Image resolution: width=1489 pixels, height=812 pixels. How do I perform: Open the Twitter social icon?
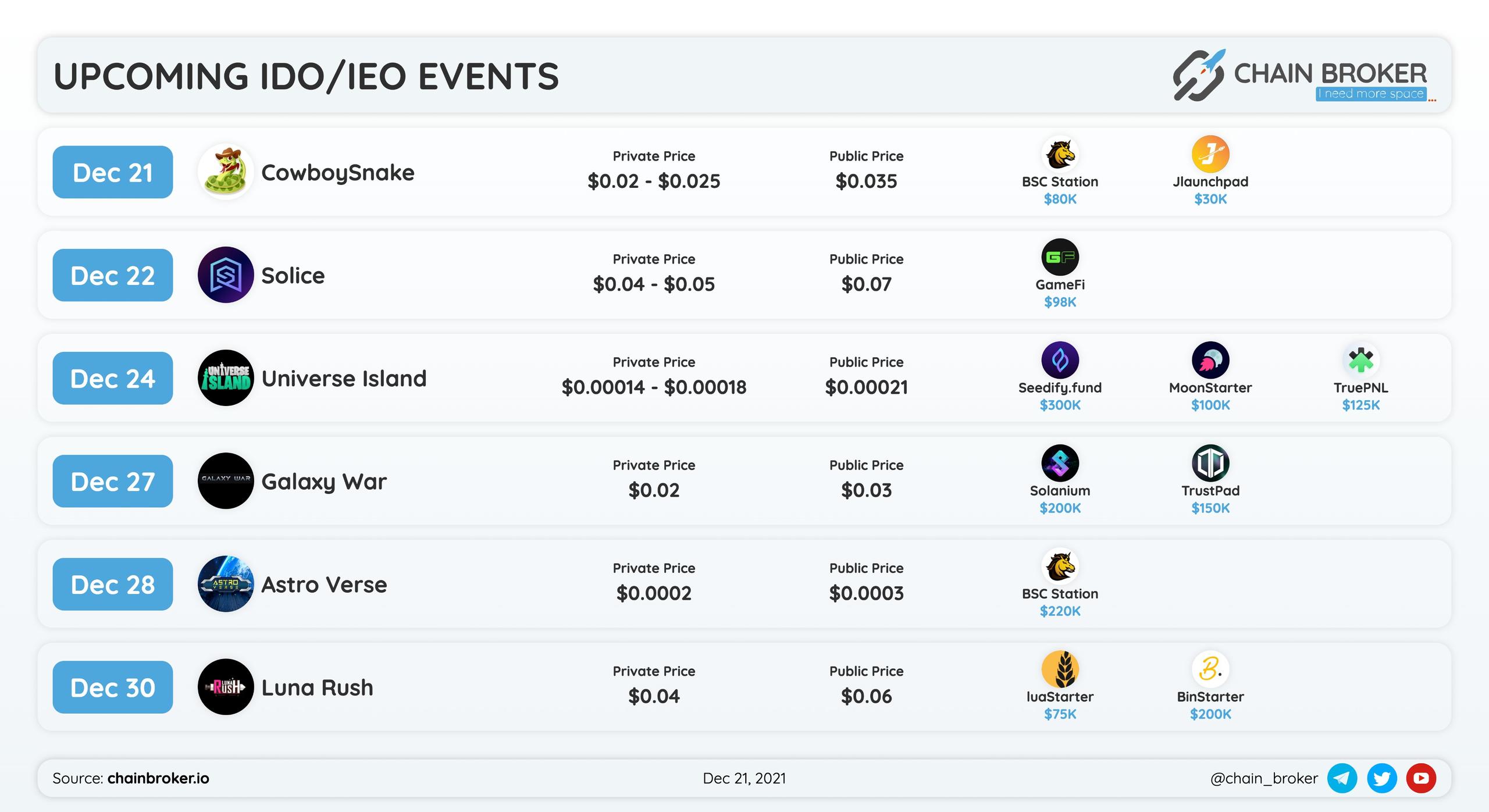tap(1382, 778)
